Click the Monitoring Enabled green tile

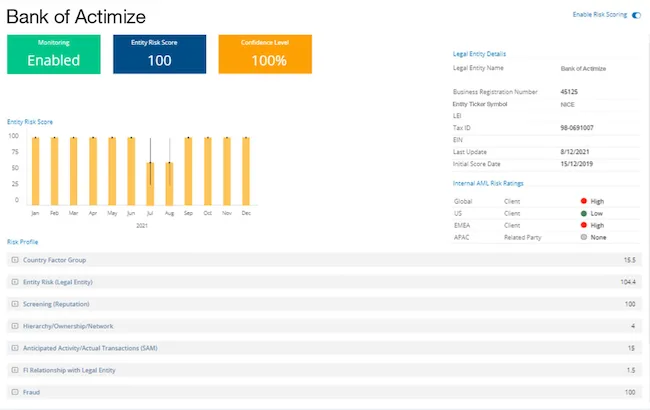(x=53, y=54)
